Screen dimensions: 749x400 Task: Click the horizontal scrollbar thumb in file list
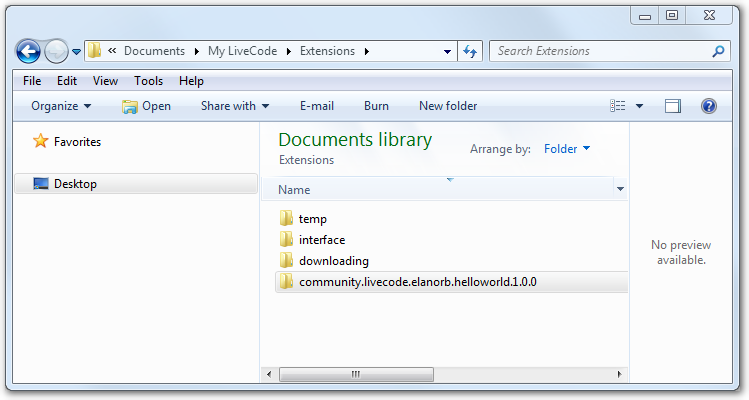tap(356, 374)
